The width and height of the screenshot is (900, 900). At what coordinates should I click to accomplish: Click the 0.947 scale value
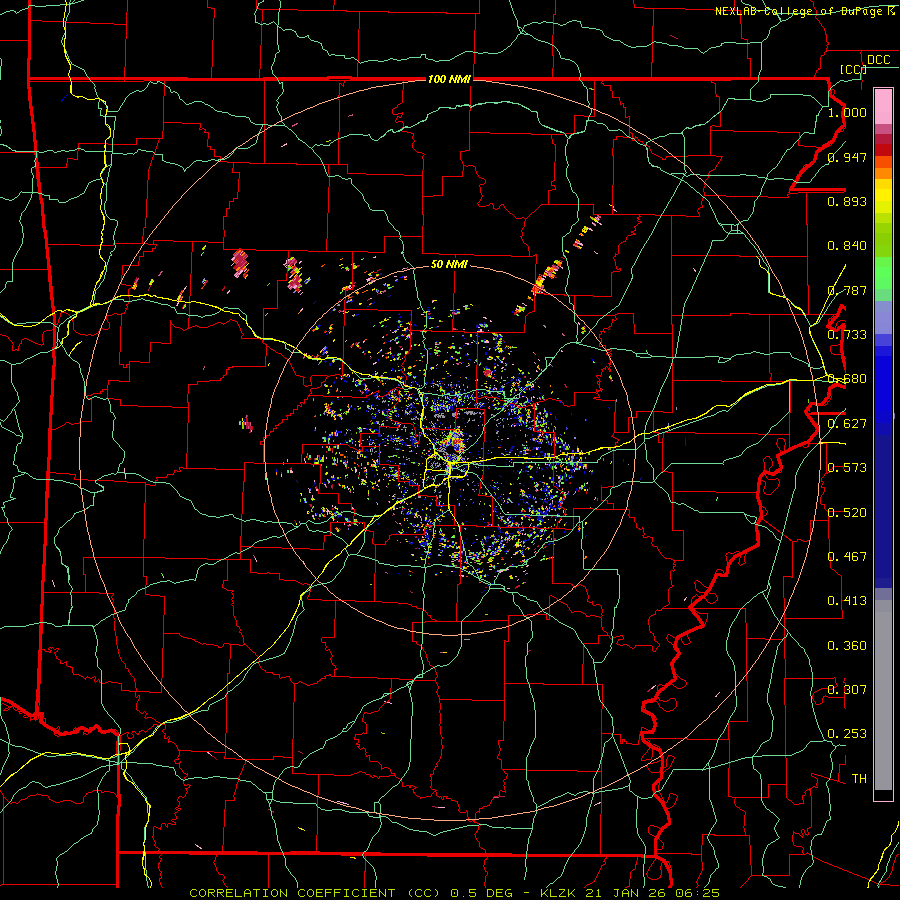(x=847, y=157)
